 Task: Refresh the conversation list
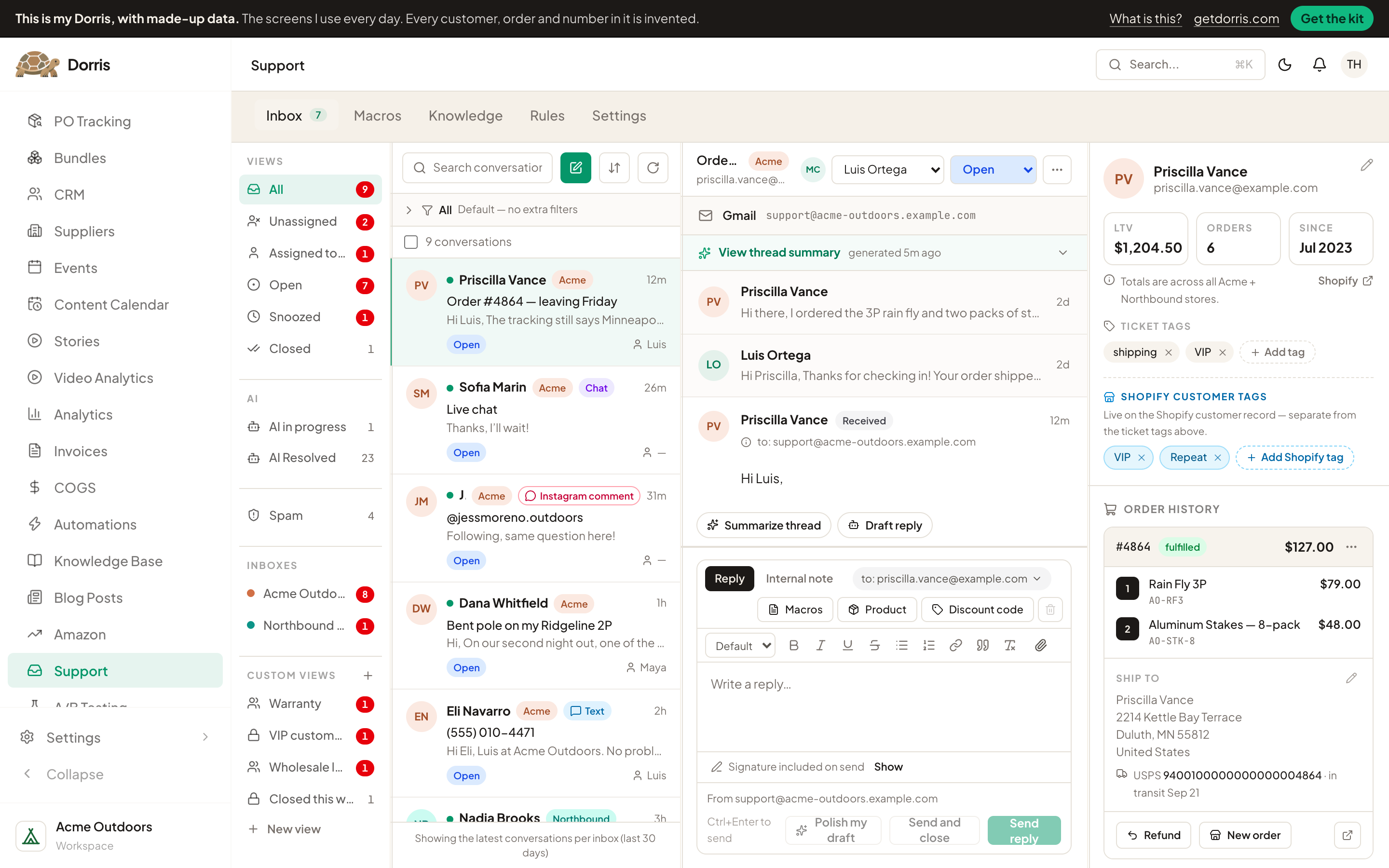[653, 168]
